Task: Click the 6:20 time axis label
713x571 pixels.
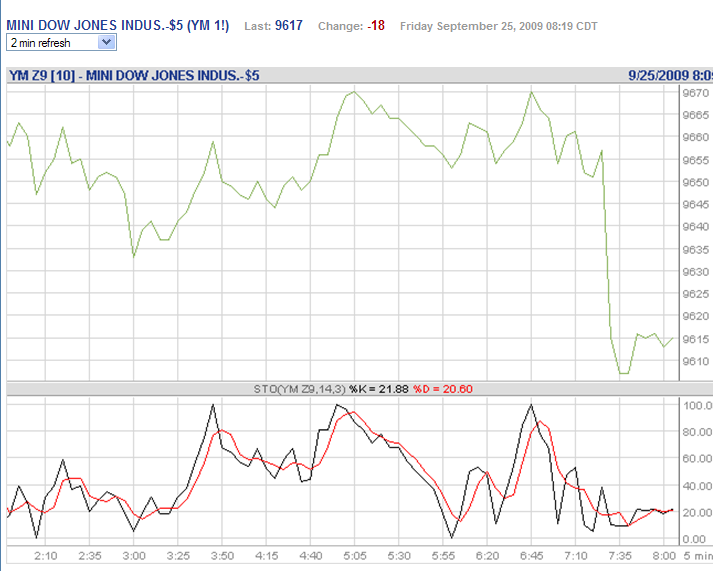Action: pyautogui.click(x=487, y=556)
